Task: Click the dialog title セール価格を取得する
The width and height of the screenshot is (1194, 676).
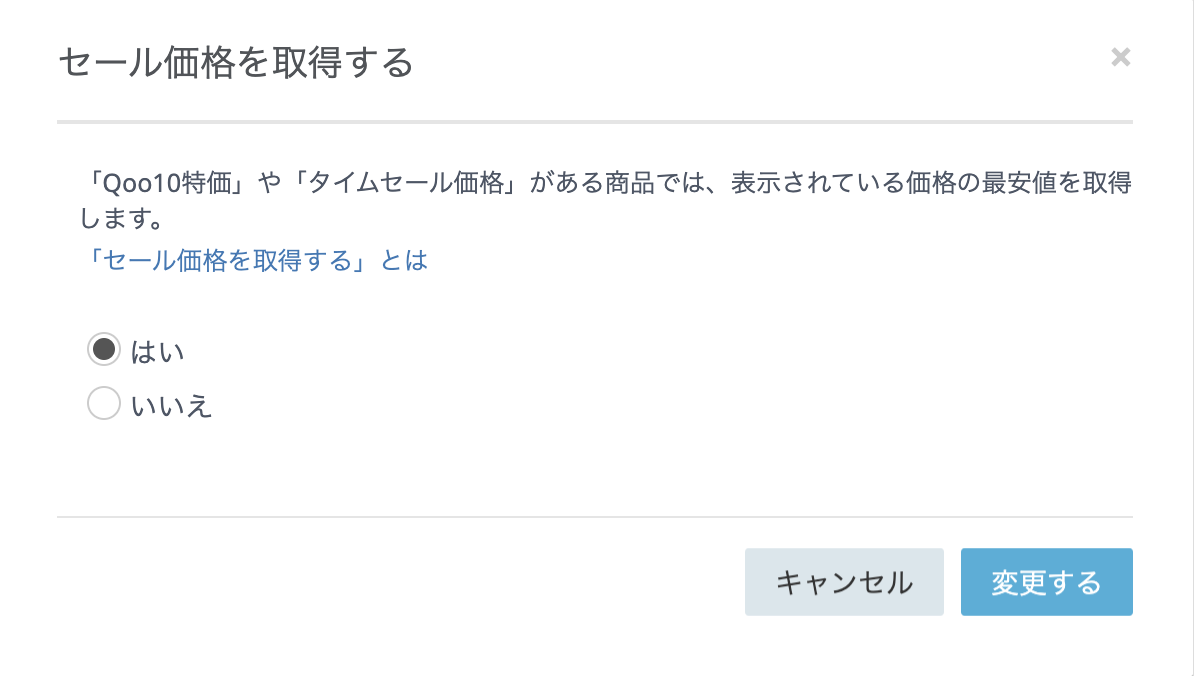Action: pos(236,63)
